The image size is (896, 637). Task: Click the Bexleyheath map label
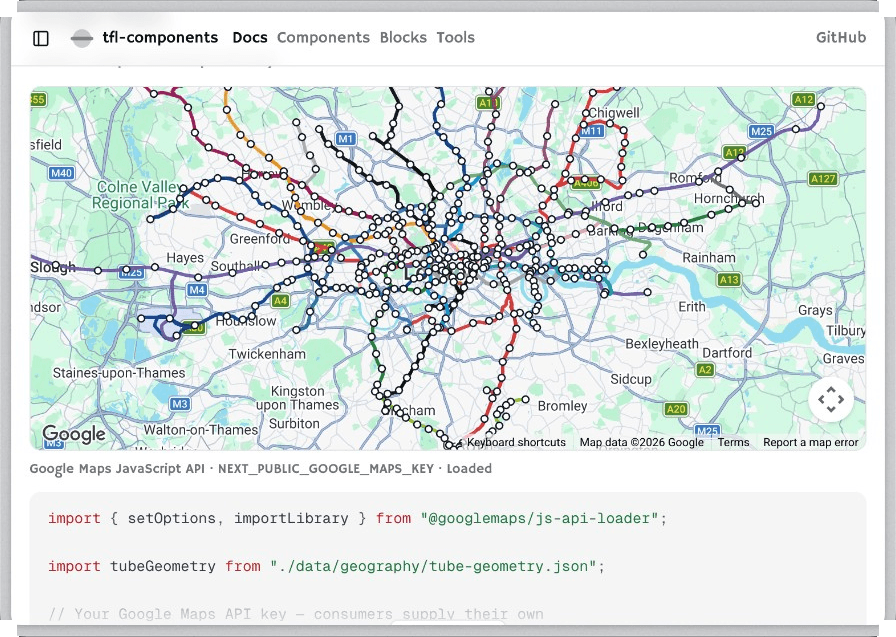[662, 344]
